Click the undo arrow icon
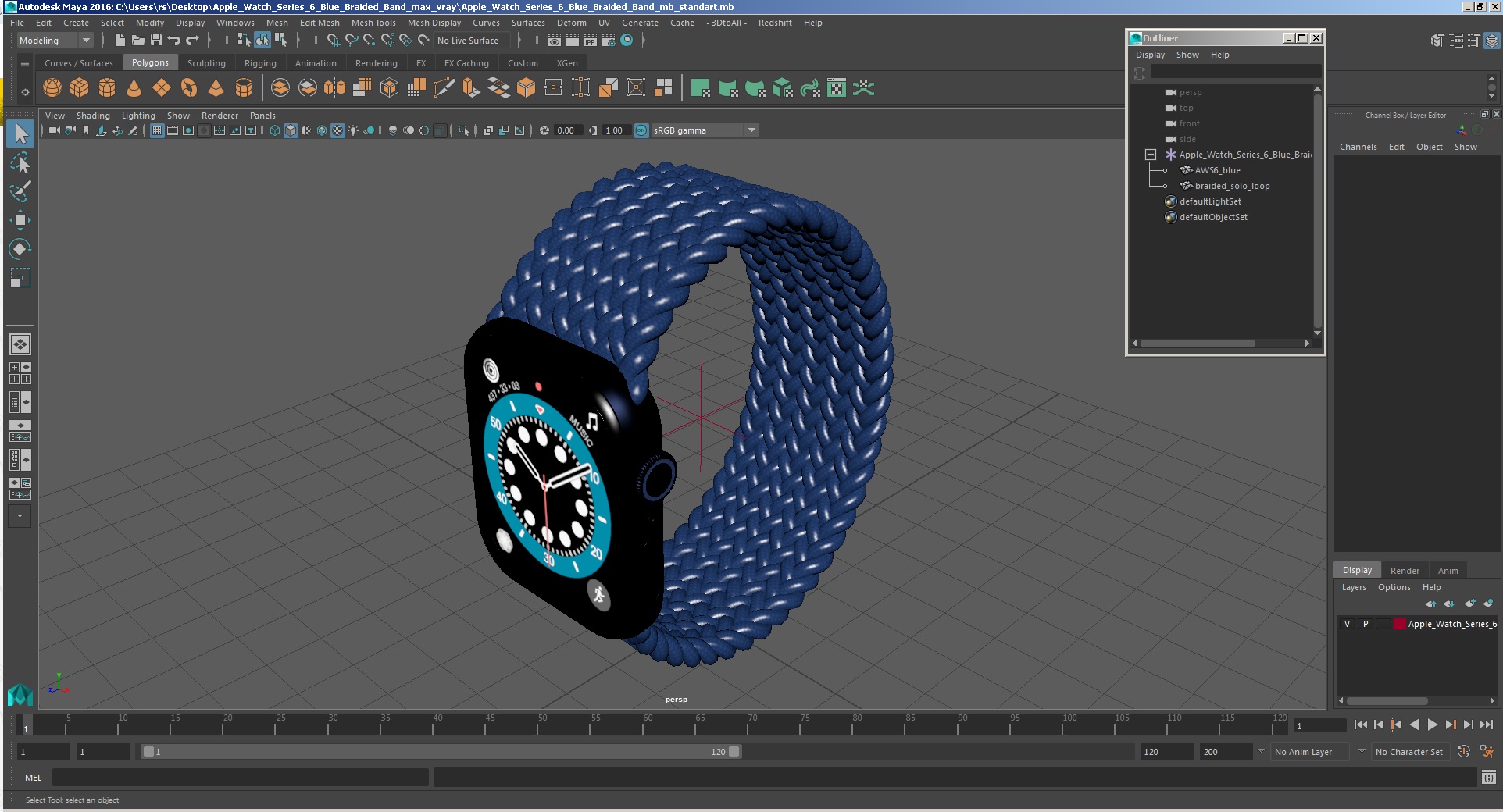The image size is (1503, 812). coord(174,40)
